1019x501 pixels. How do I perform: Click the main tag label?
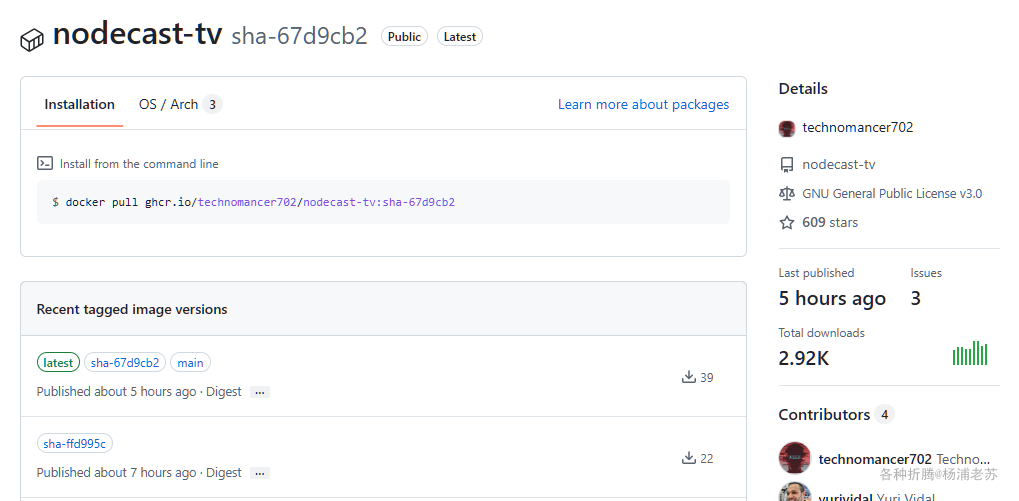(190, 363)
